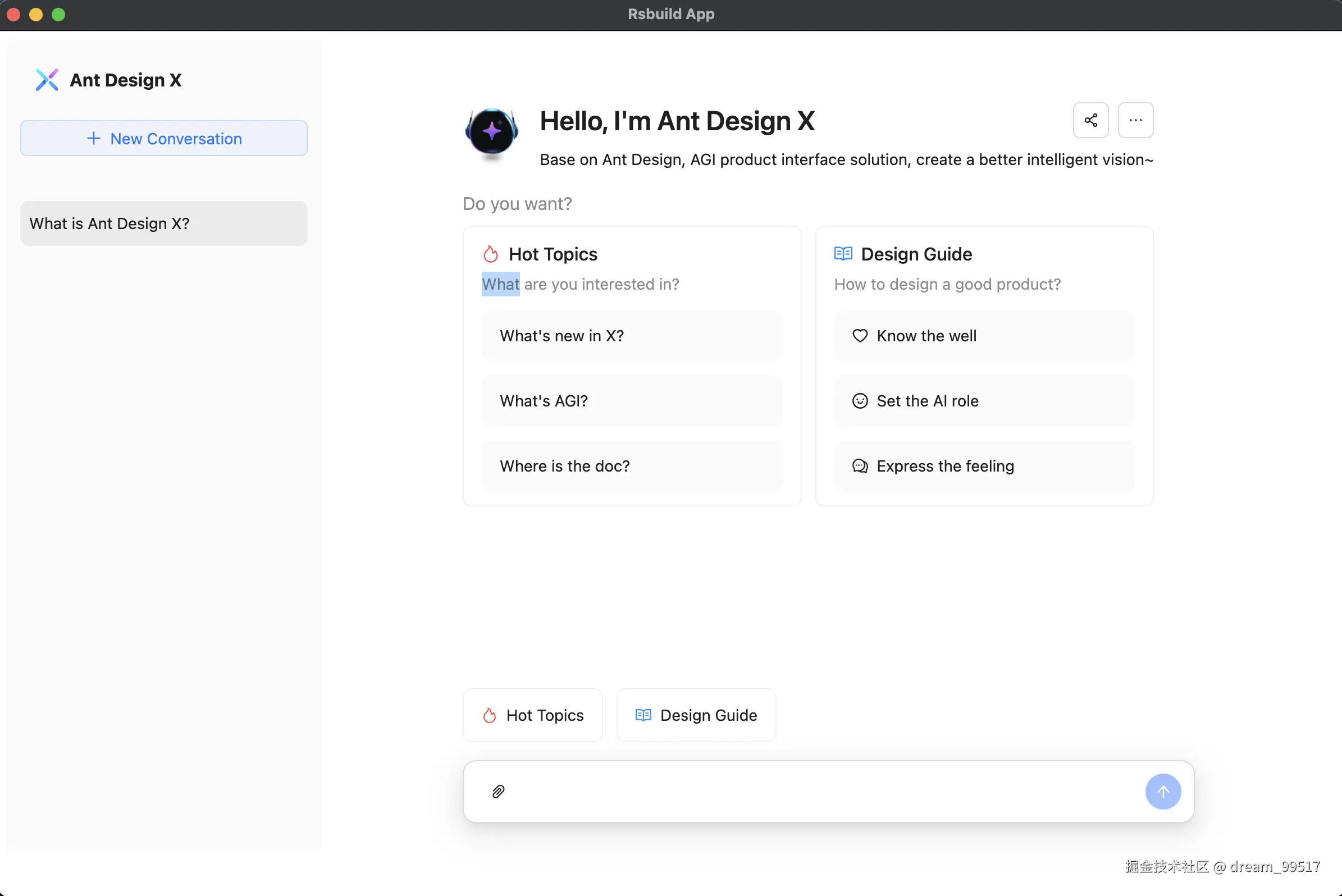This screenshot has height=896, width=1342.
Task: Open the ellipsis more options button
Action: 1135,120
